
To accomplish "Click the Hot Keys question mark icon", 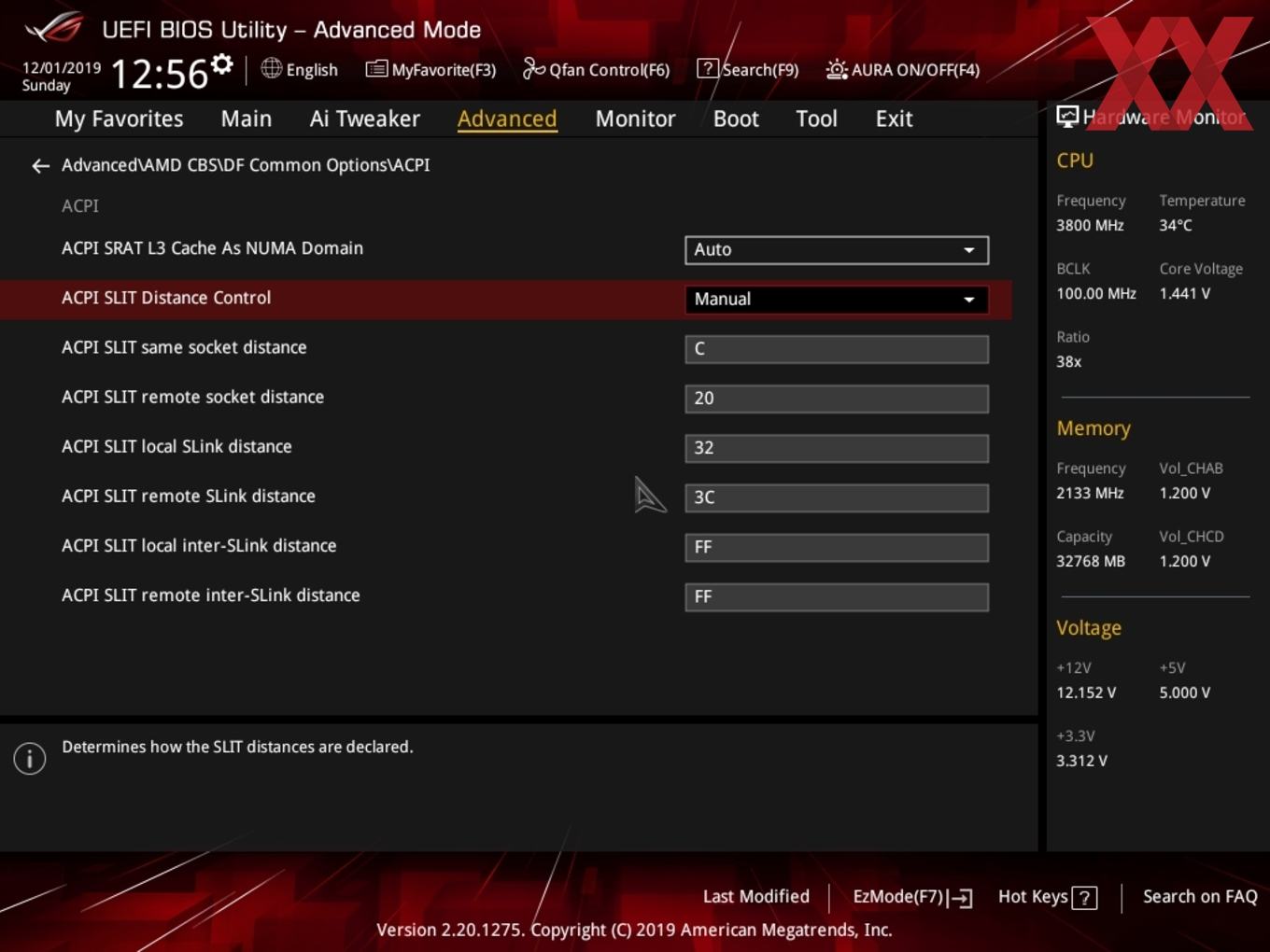I will pyautogui.click(x=1084, y=898).
